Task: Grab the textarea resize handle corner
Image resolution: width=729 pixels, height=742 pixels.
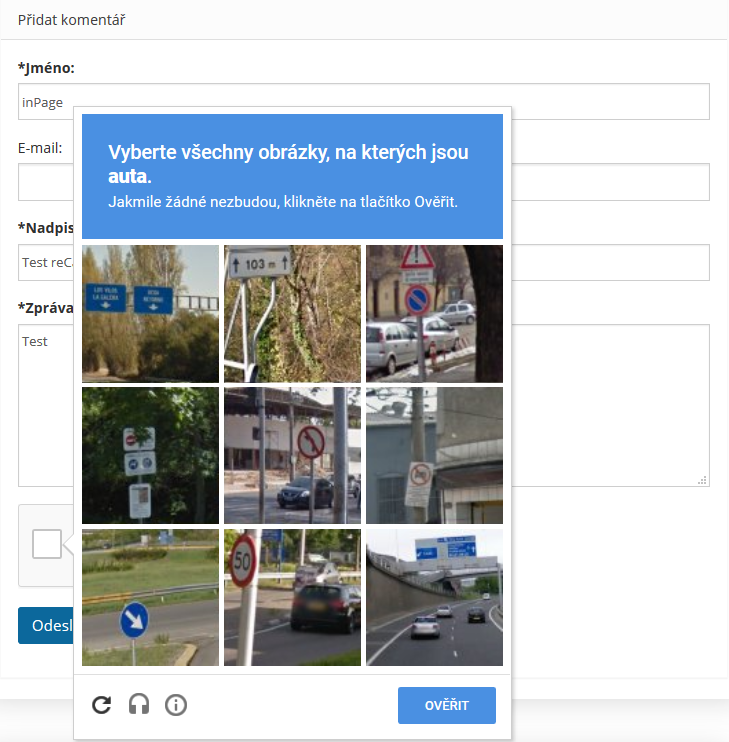Action: [x=702, y=480]
